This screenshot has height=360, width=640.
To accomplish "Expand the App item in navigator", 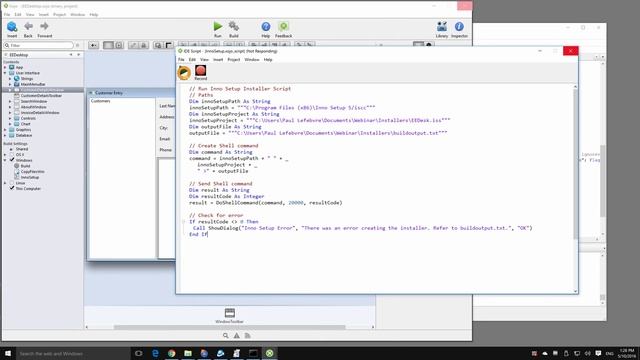I will point(5,67).
